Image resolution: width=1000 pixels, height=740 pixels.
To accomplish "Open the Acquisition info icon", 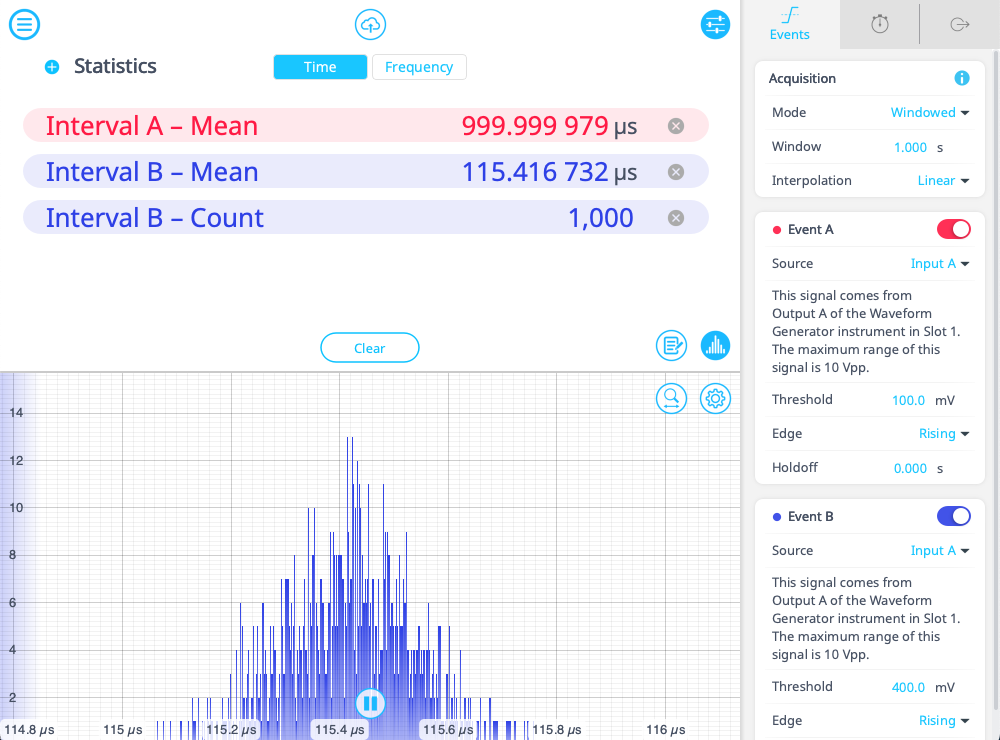I will (x=962, y=78).
